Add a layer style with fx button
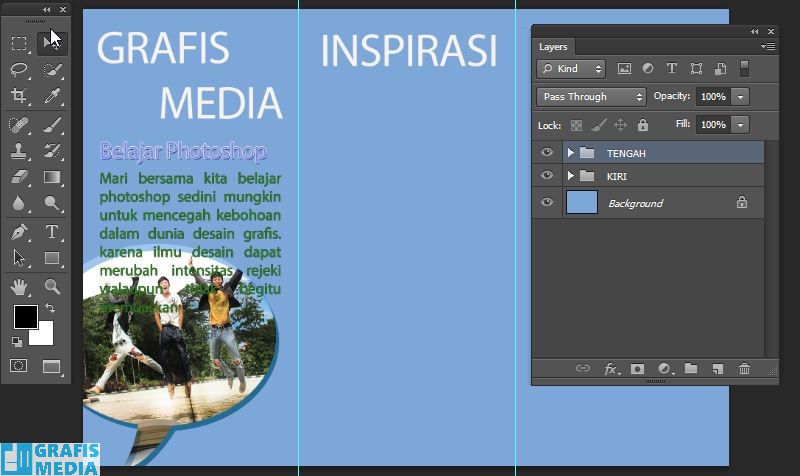The height and width of the screenshot is (476, 800). pyautogui.click(x=611, y=369)
